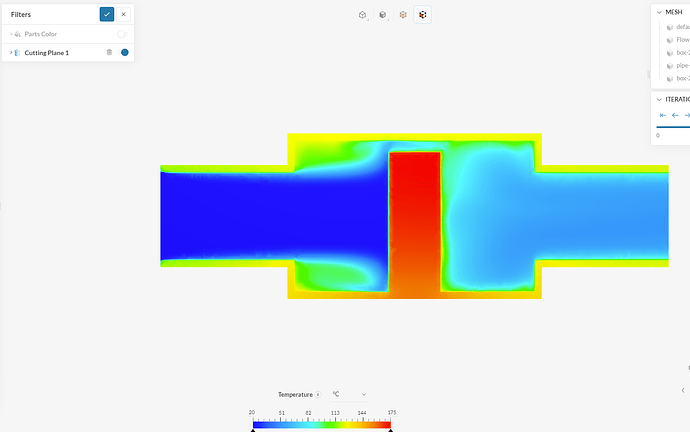Step forward to next iteration
The height and width of the screenshot is (432, 690).
tap(687, 115)
